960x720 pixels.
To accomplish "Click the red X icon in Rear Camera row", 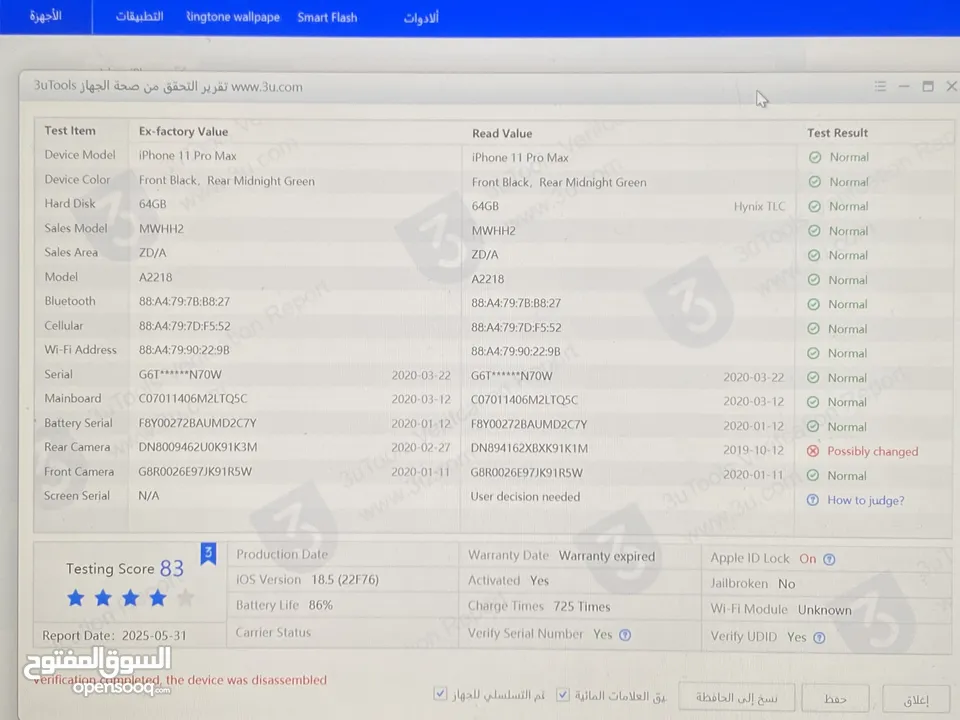I will pyautogui.click(x=812, y=451).
